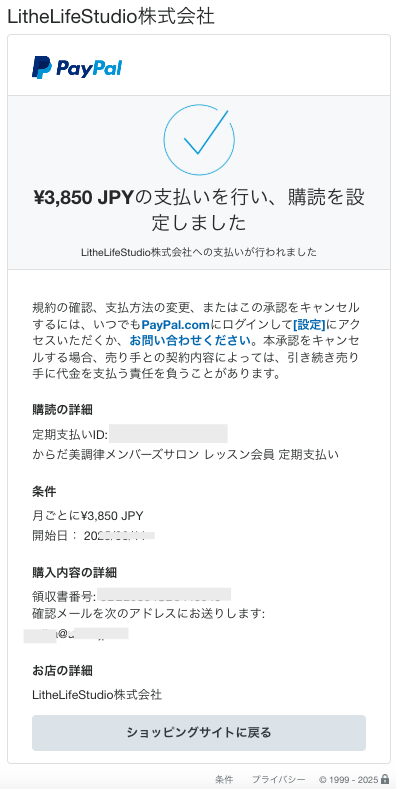Click the 購読の詳細 section heading
The width and height of the screenshot is (396, 789).
(62, 410)
